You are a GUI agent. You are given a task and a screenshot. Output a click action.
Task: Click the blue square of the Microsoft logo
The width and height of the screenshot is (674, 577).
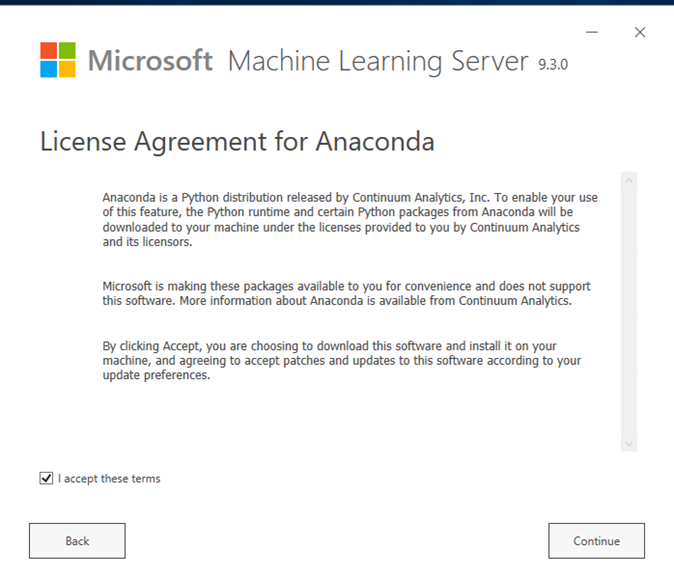coord(49,69)
